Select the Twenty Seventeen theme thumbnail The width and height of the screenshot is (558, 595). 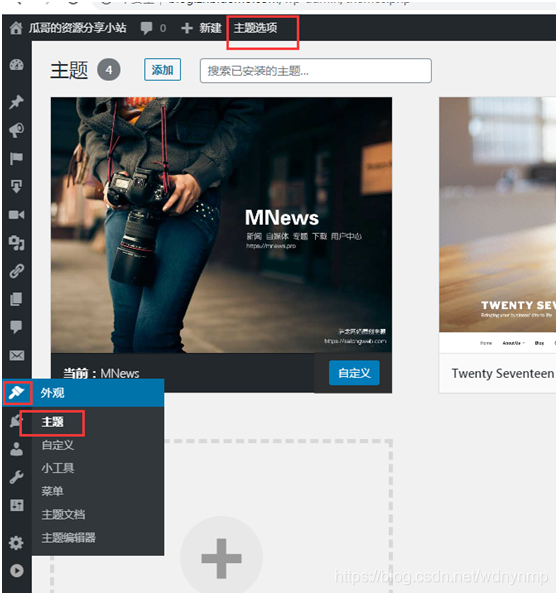pyautogui.click(x=497, y=225)
